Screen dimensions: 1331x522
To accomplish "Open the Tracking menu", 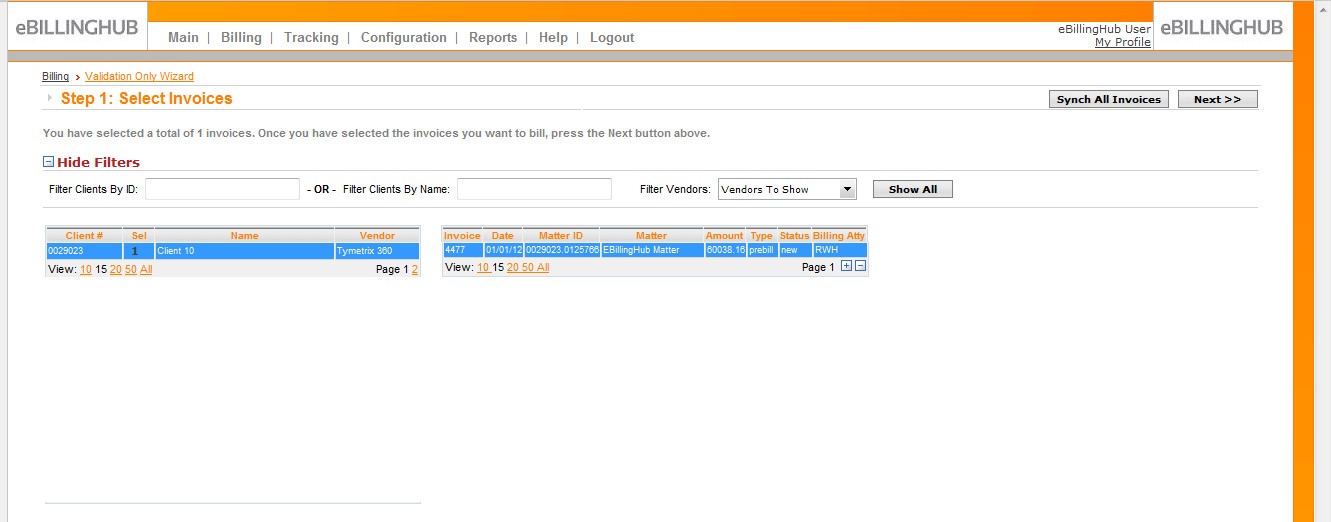I will 311,37.
